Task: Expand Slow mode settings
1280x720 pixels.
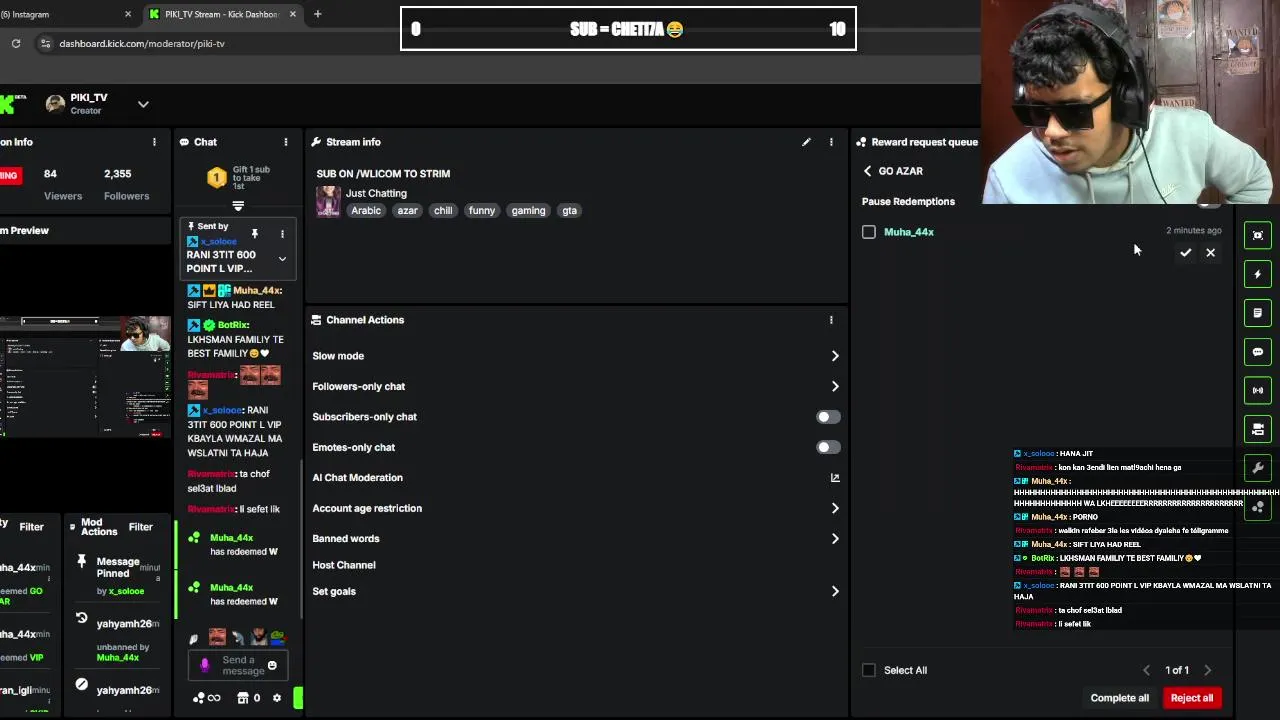Action: (835, 356)
